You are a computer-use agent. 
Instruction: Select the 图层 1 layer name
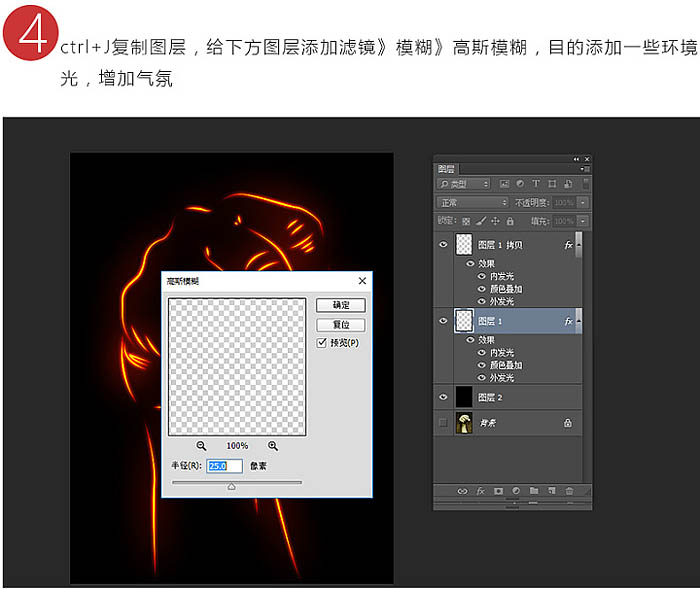pyautogui.click(x=490, y=321)
